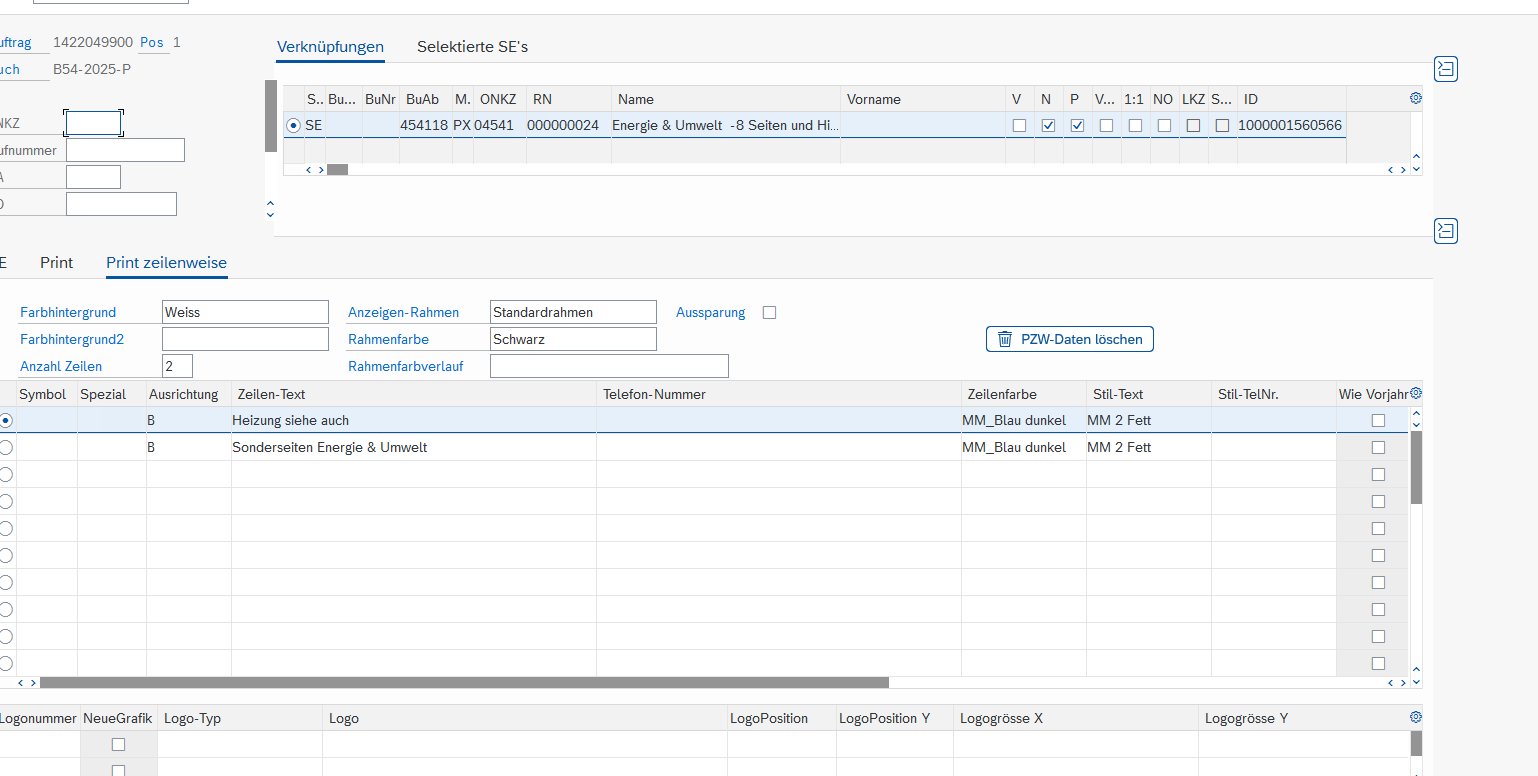Open the settings gear of the Logo table
This screenshot has height=776, width=1538.
pyautogui.click(x=1415, y=717)
